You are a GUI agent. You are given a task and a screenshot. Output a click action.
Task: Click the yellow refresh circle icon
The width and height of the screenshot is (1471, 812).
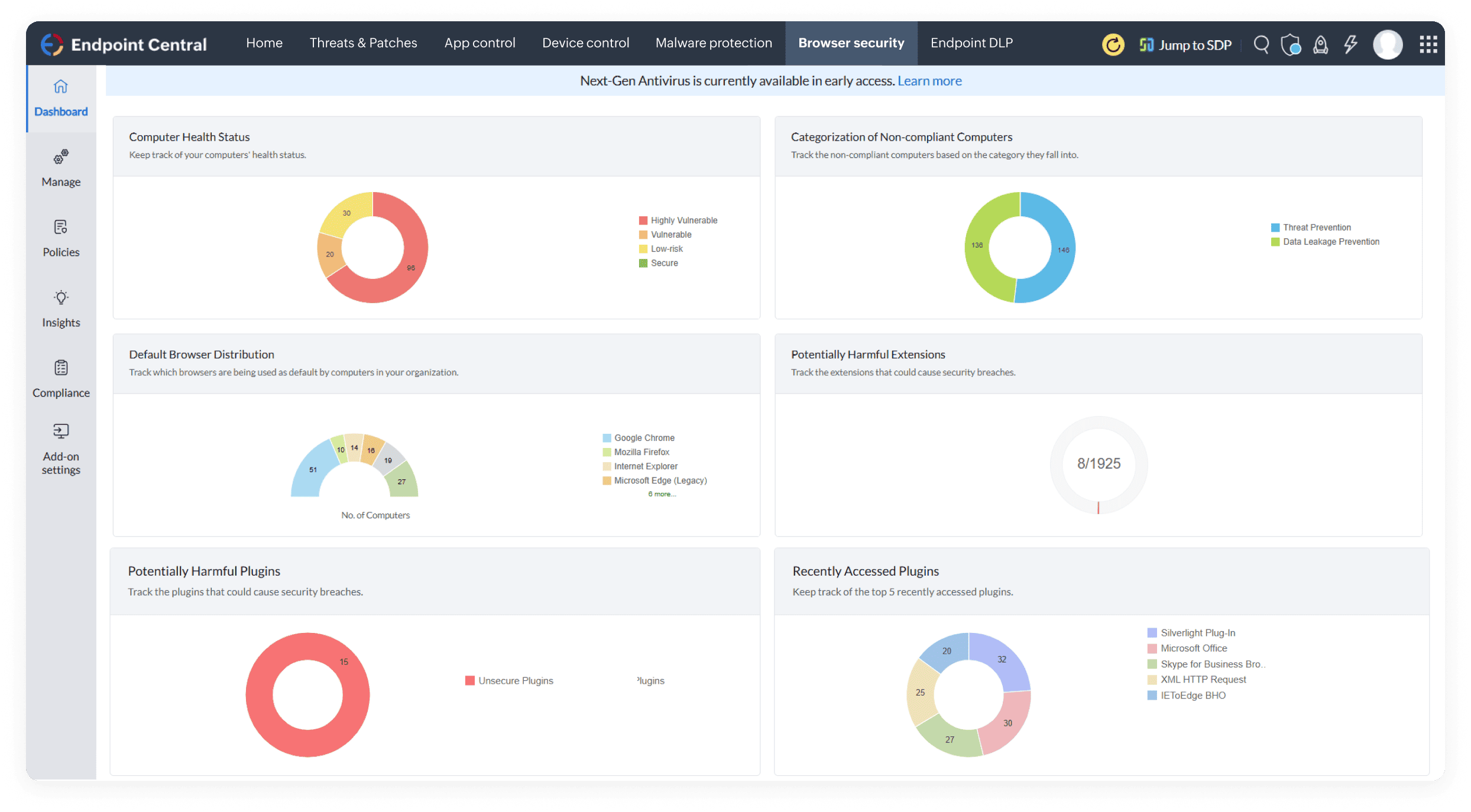tap(1112, 45)
